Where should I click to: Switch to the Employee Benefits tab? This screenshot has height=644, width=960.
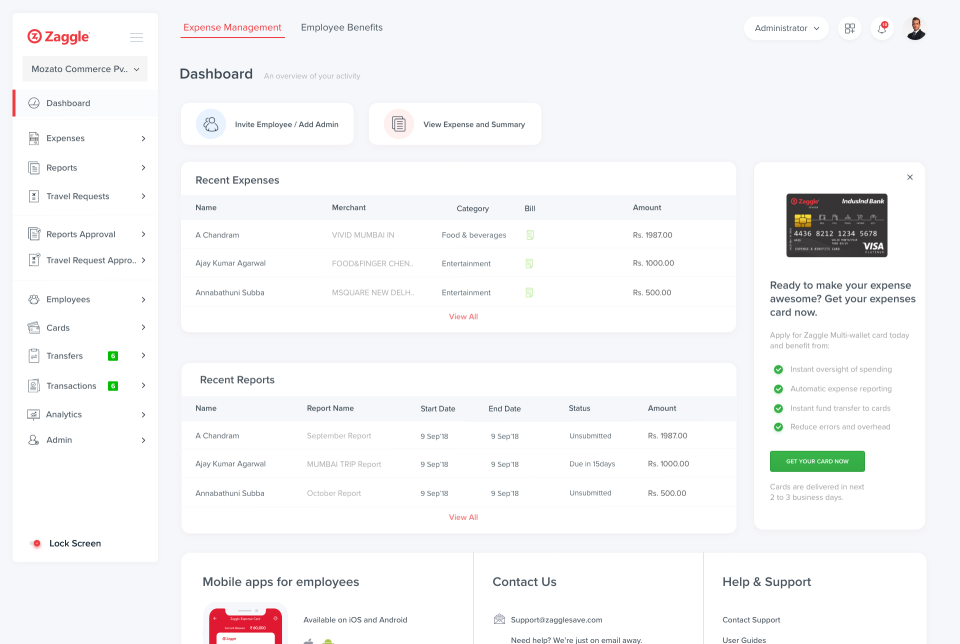[342, 27]
